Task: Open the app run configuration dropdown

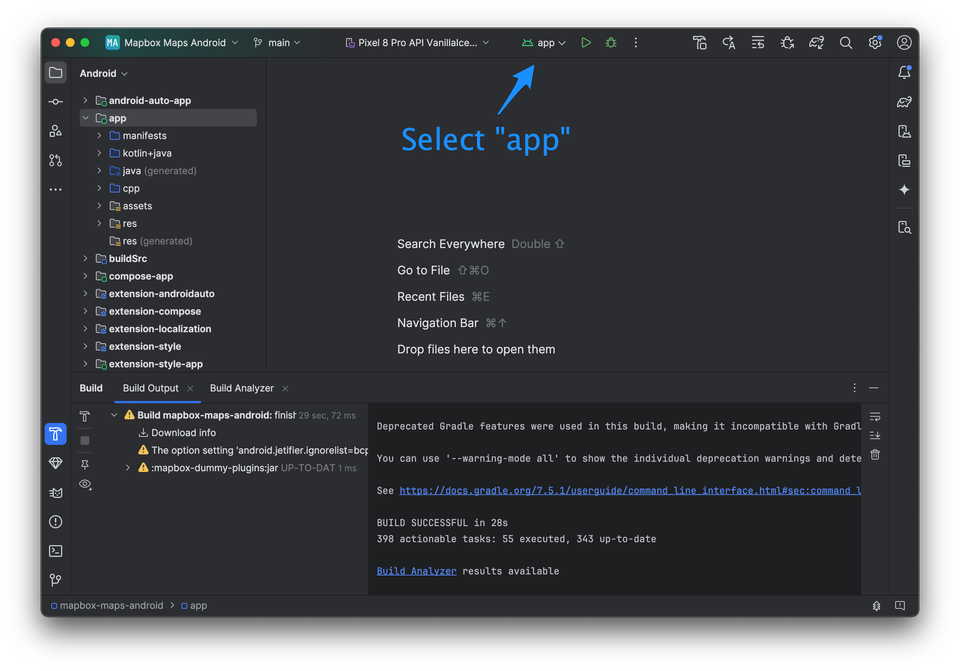Action: coord(544,43)
